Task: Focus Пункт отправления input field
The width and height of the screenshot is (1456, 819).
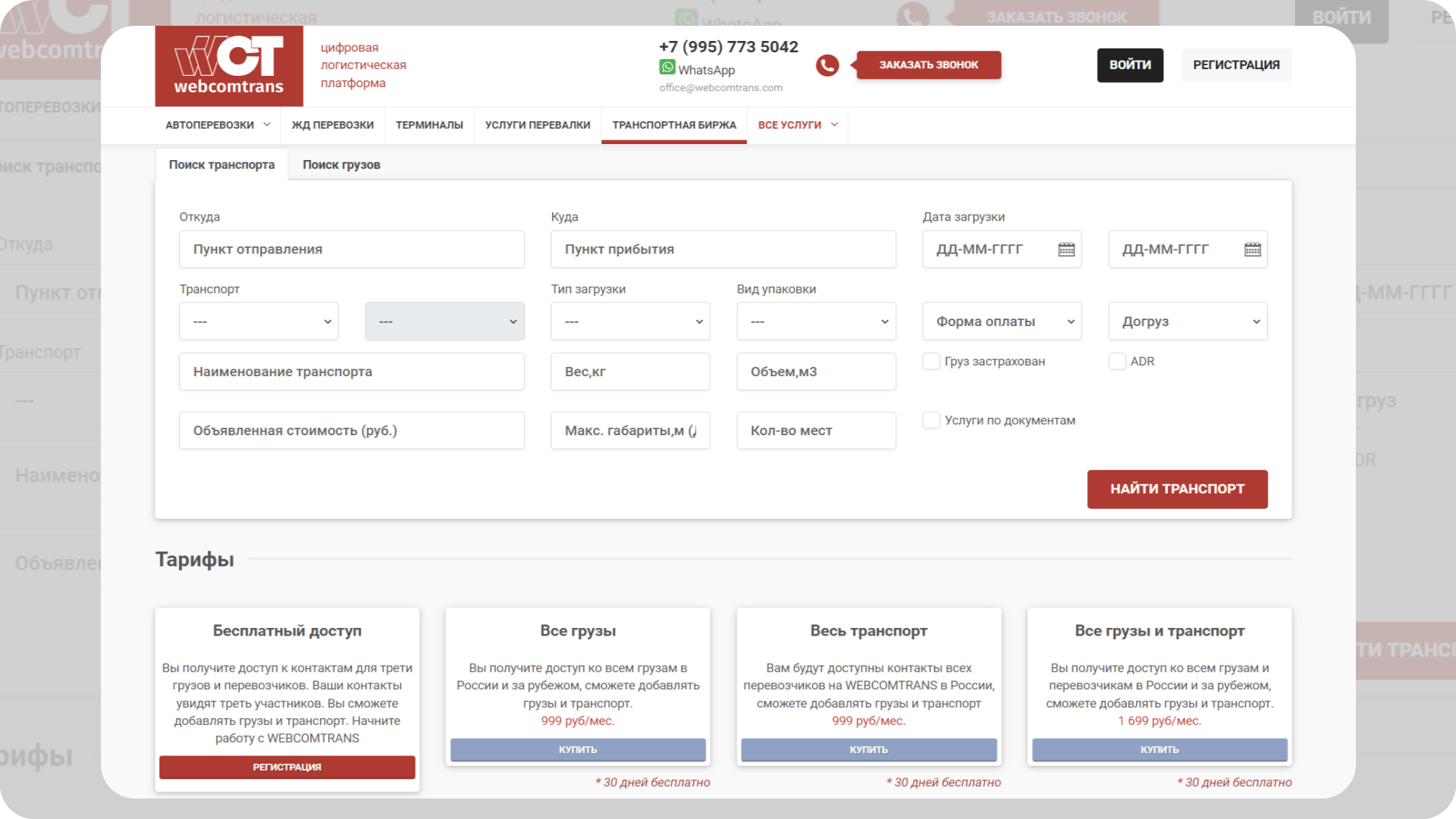Action: pos(352,249)
